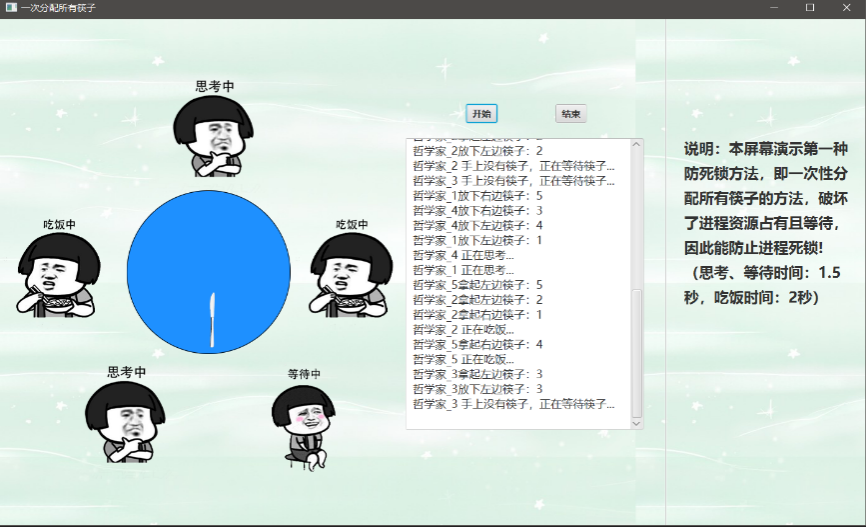Select the eating philosopher right of the table

click(351, 275)
